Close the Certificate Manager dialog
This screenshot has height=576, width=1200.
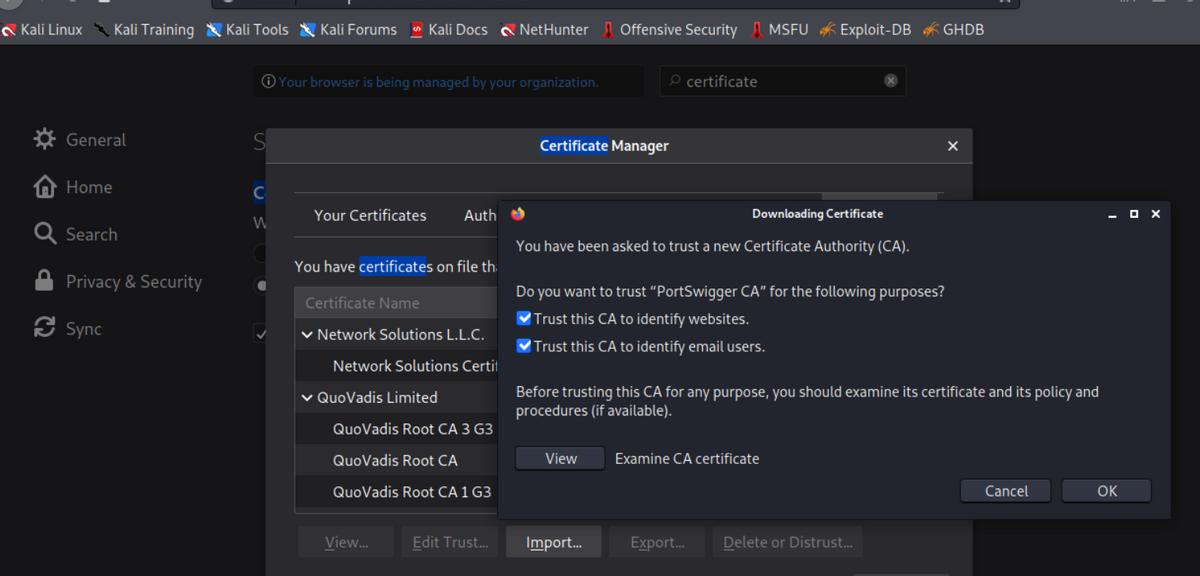(x=952, y=146)
